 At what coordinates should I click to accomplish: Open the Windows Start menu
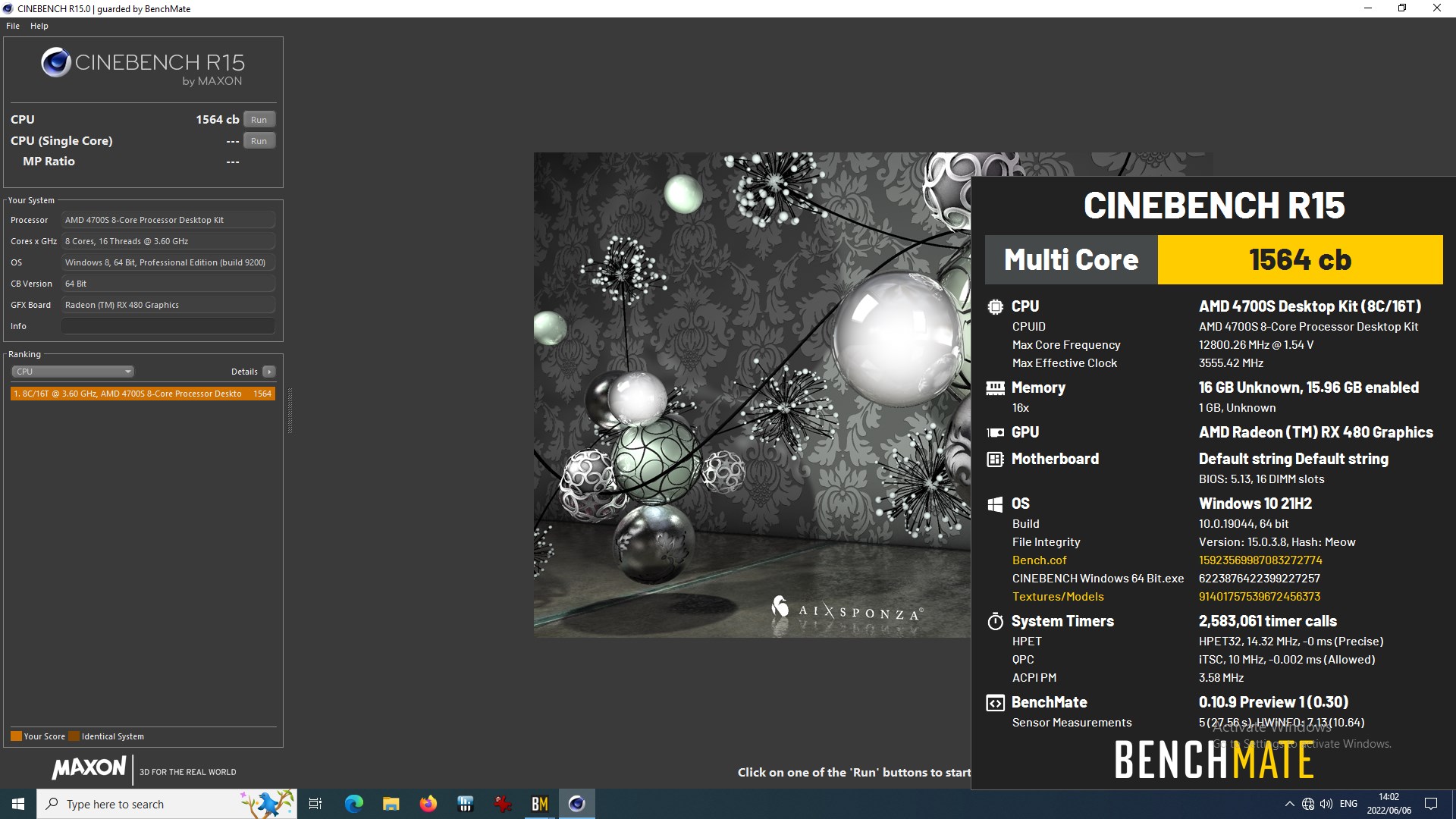pos(18,804)
